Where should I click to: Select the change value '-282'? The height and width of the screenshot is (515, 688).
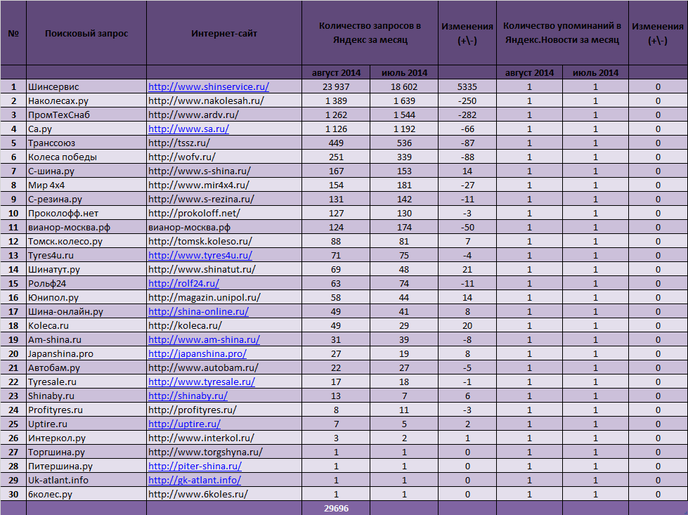point(467,115)
